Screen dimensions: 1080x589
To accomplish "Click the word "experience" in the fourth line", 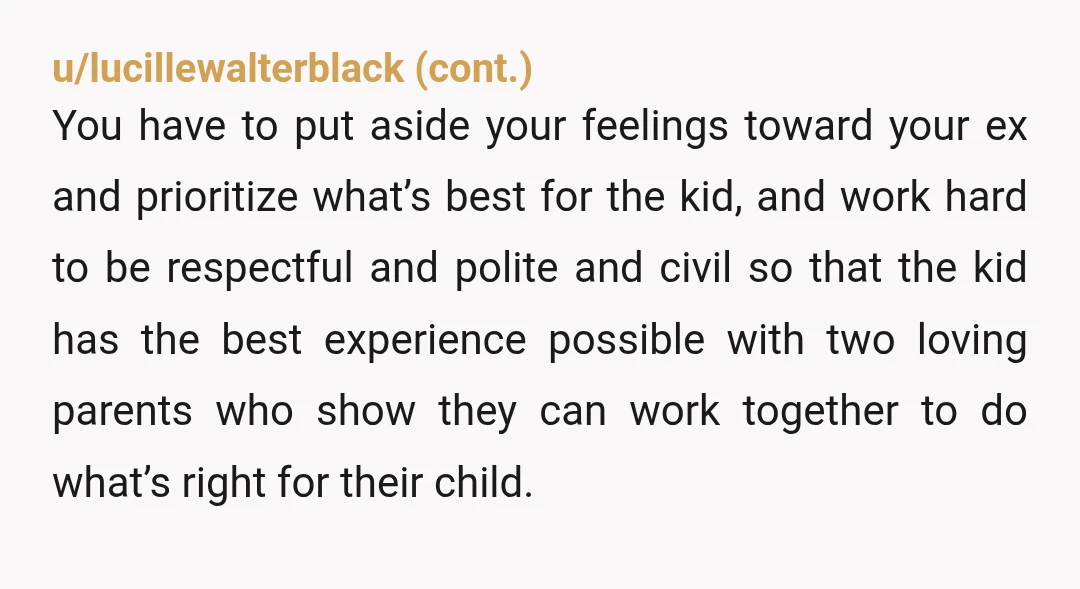I will click(425, 341).
